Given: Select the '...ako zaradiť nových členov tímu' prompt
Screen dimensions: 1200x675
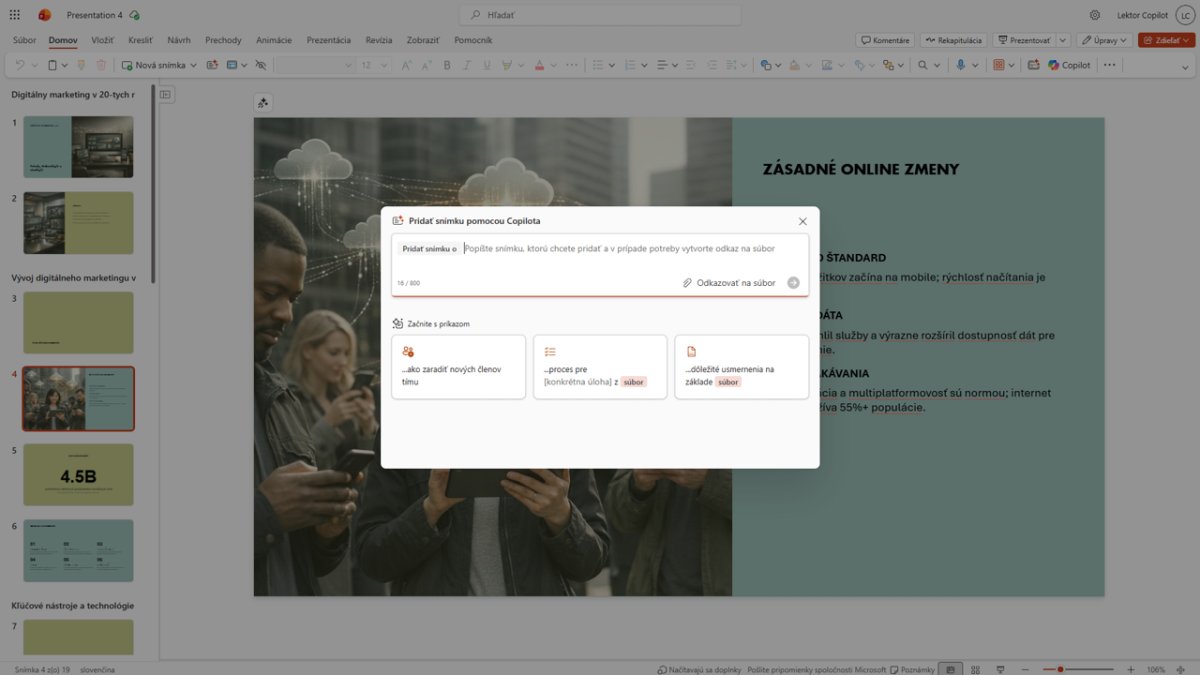Looking at the screenshot, I should click(x=458, y=367).
